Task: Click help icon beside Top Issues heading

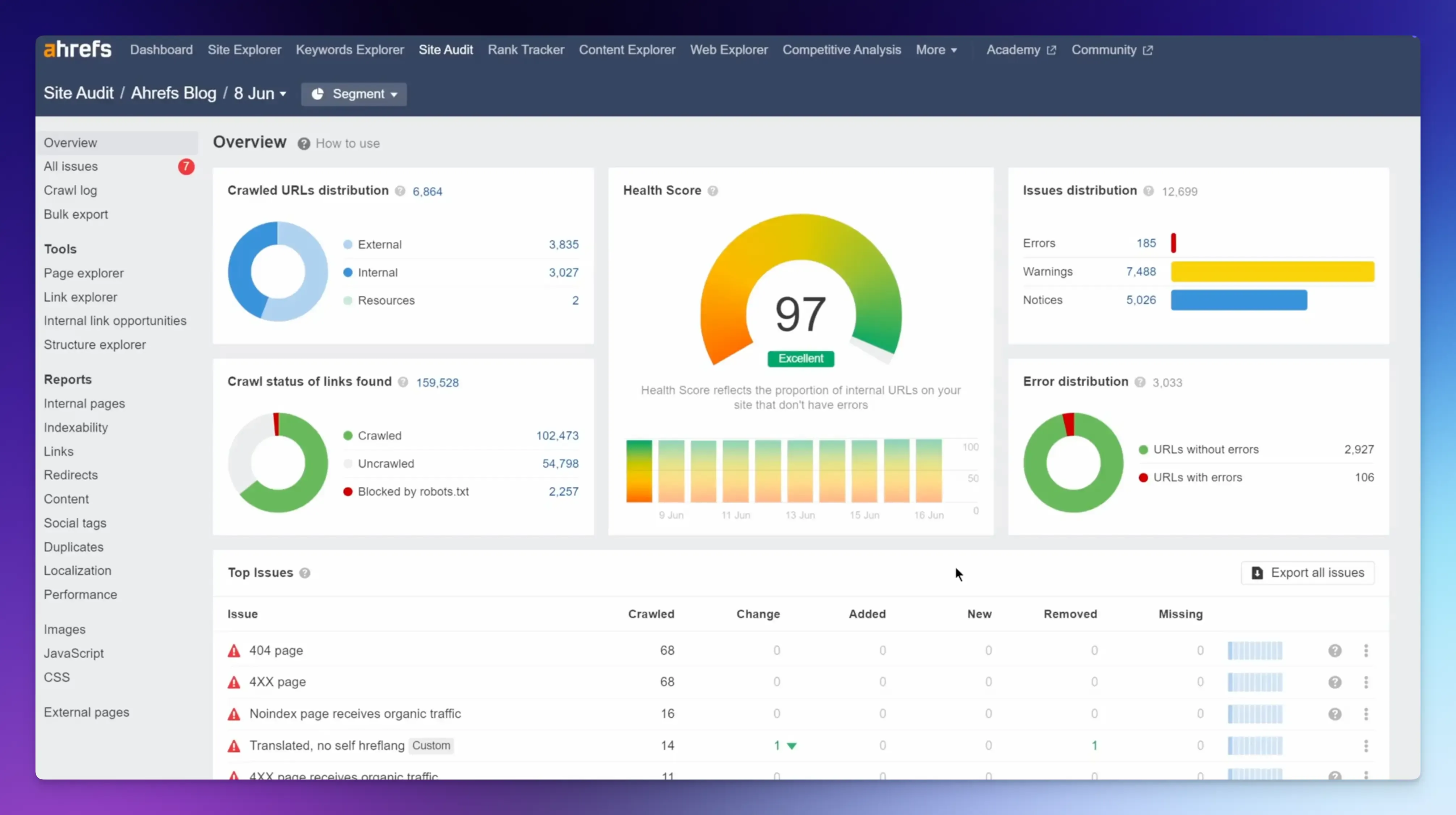Action: (305, 573)
